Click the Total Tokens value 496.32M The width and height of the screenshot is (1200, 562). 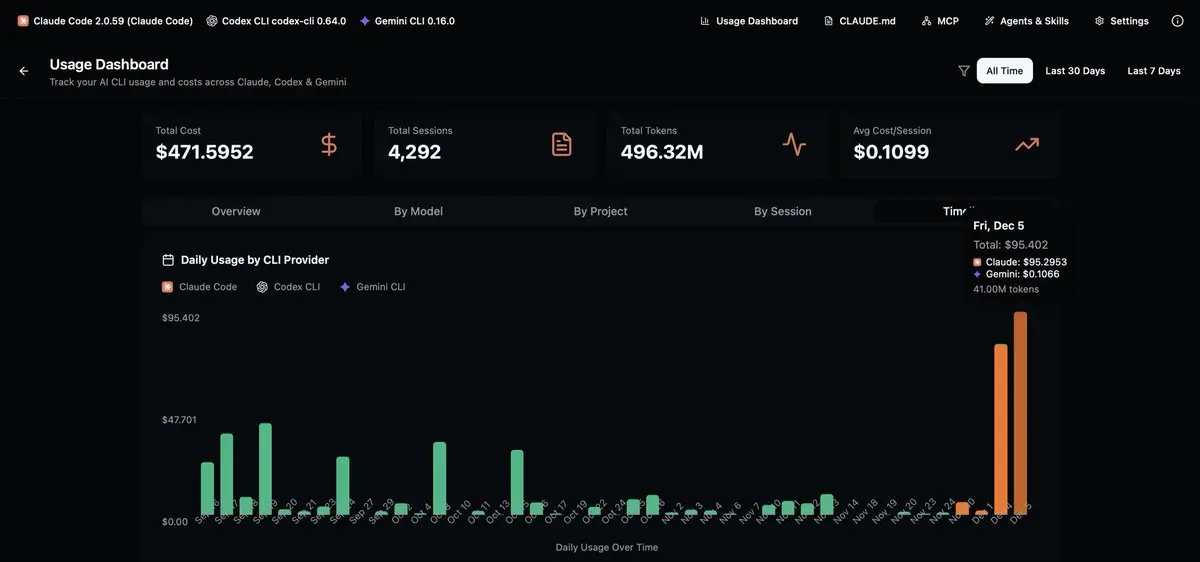tap(662, 152)
